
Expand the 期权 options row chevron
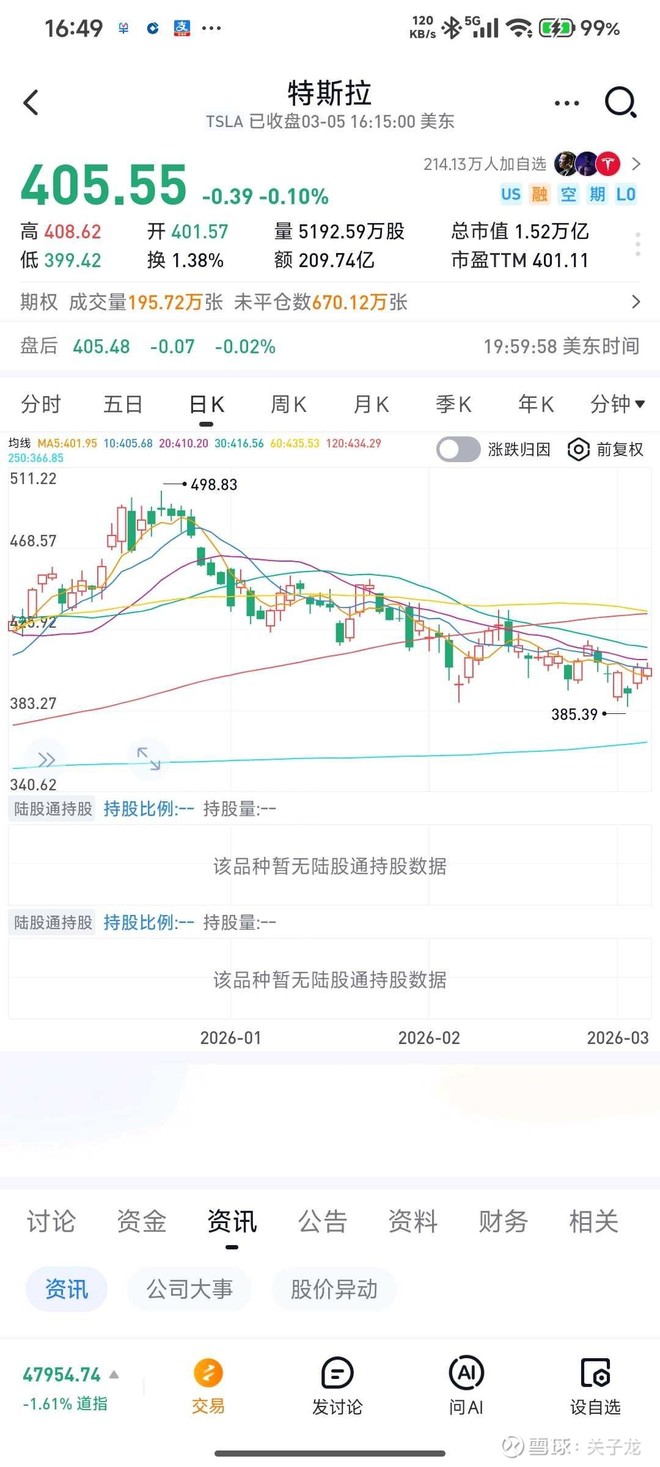click(x=634, y=301)
